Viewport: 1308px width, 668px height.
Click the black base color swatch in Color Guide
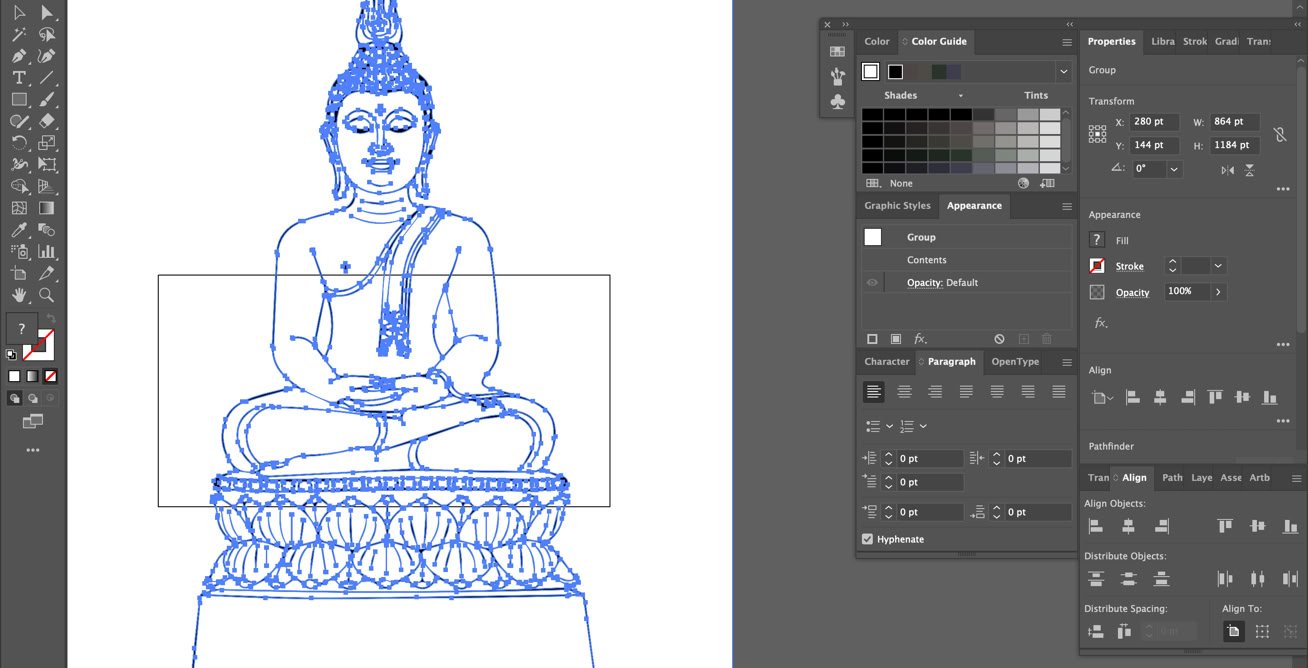[x=895, y=71]
